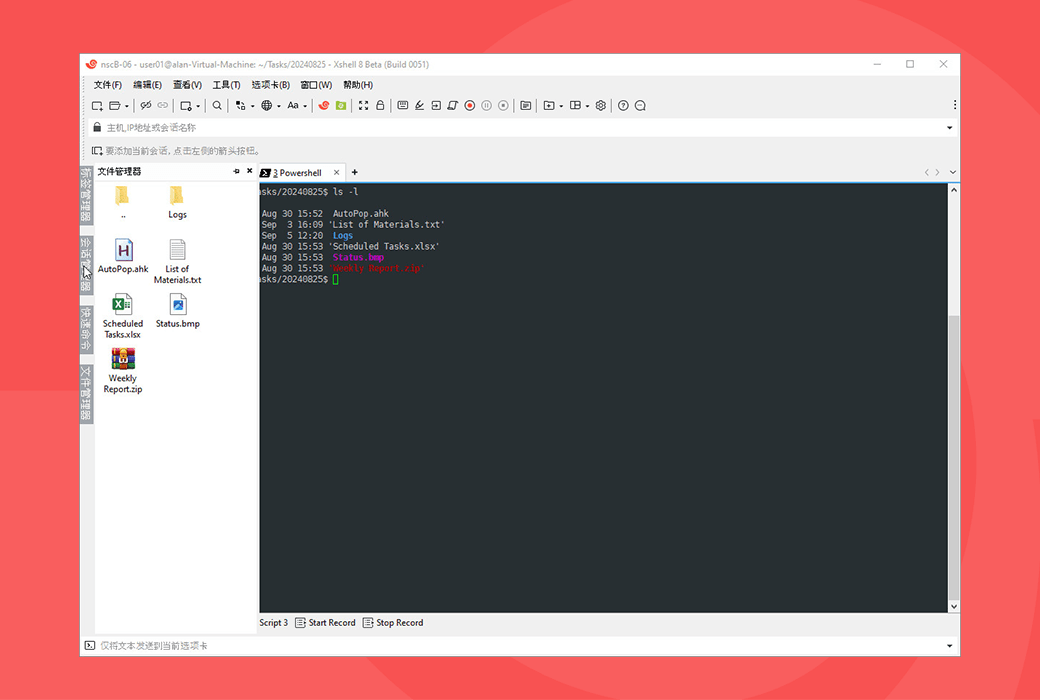Screen dimensions: 1040x700
Task: Click the Open Session folder icon
Action: tap(115, 105)
